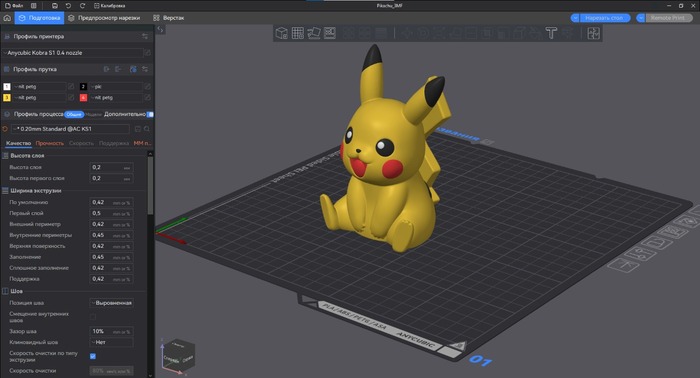Collapse the left sidebar arrow button
Viewport: 700px width, 378px height.
point(160,29)
